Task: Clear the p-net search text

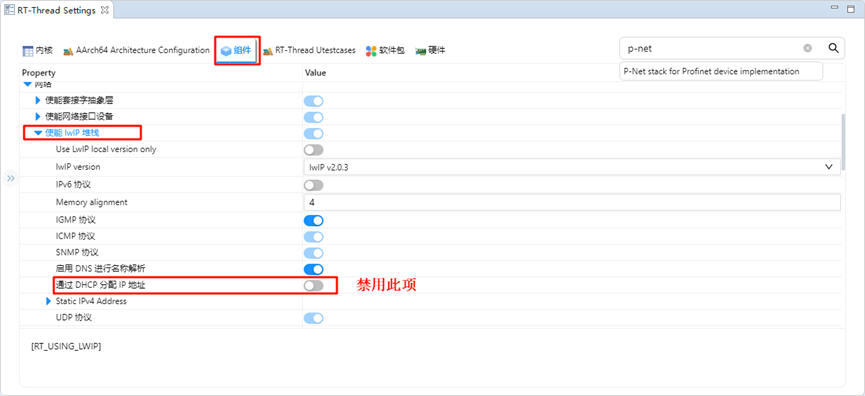Action: [808, 48]
